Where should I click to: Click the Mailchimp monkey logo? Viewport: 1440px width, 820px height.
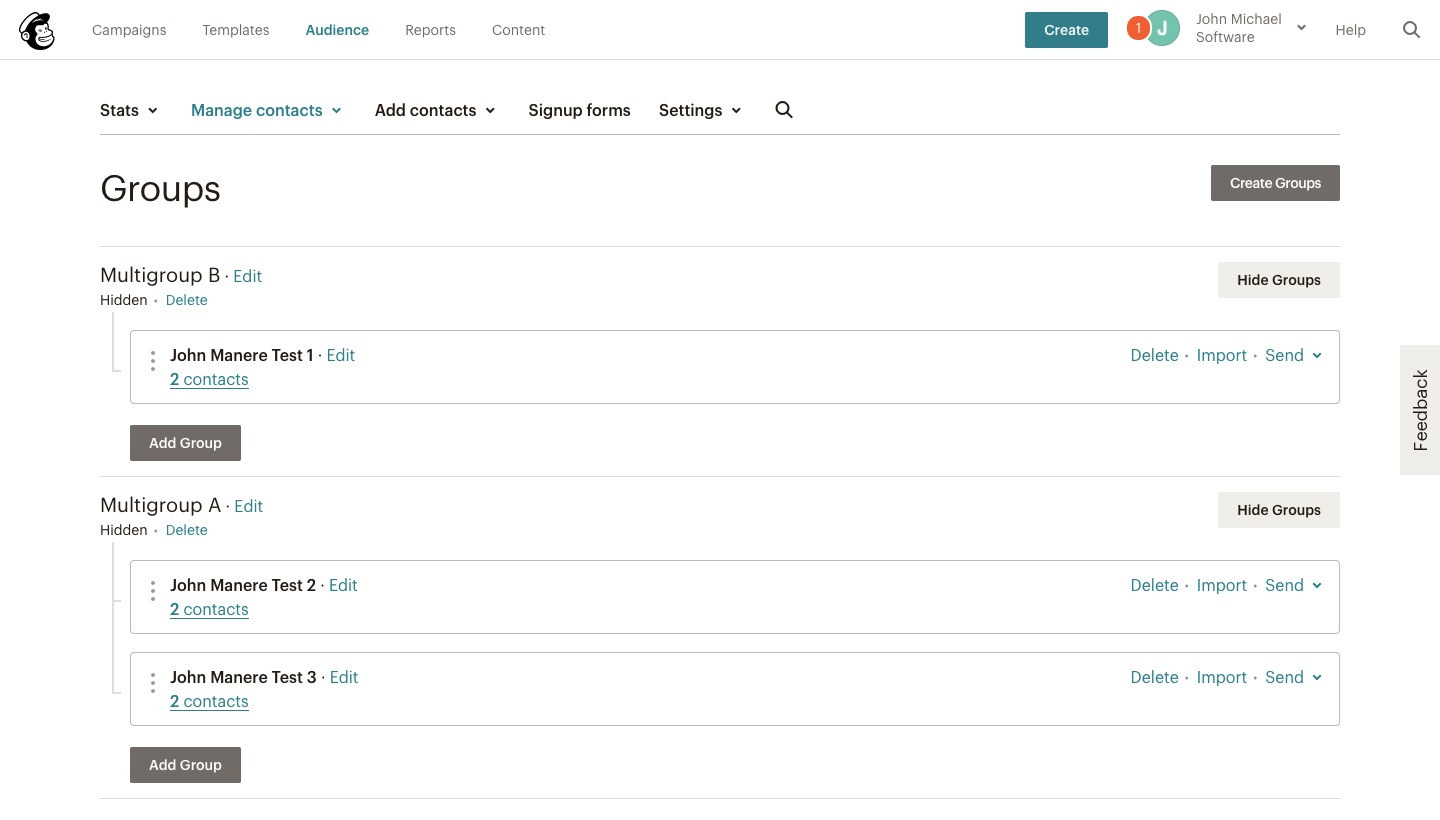[x=37, y=30]
